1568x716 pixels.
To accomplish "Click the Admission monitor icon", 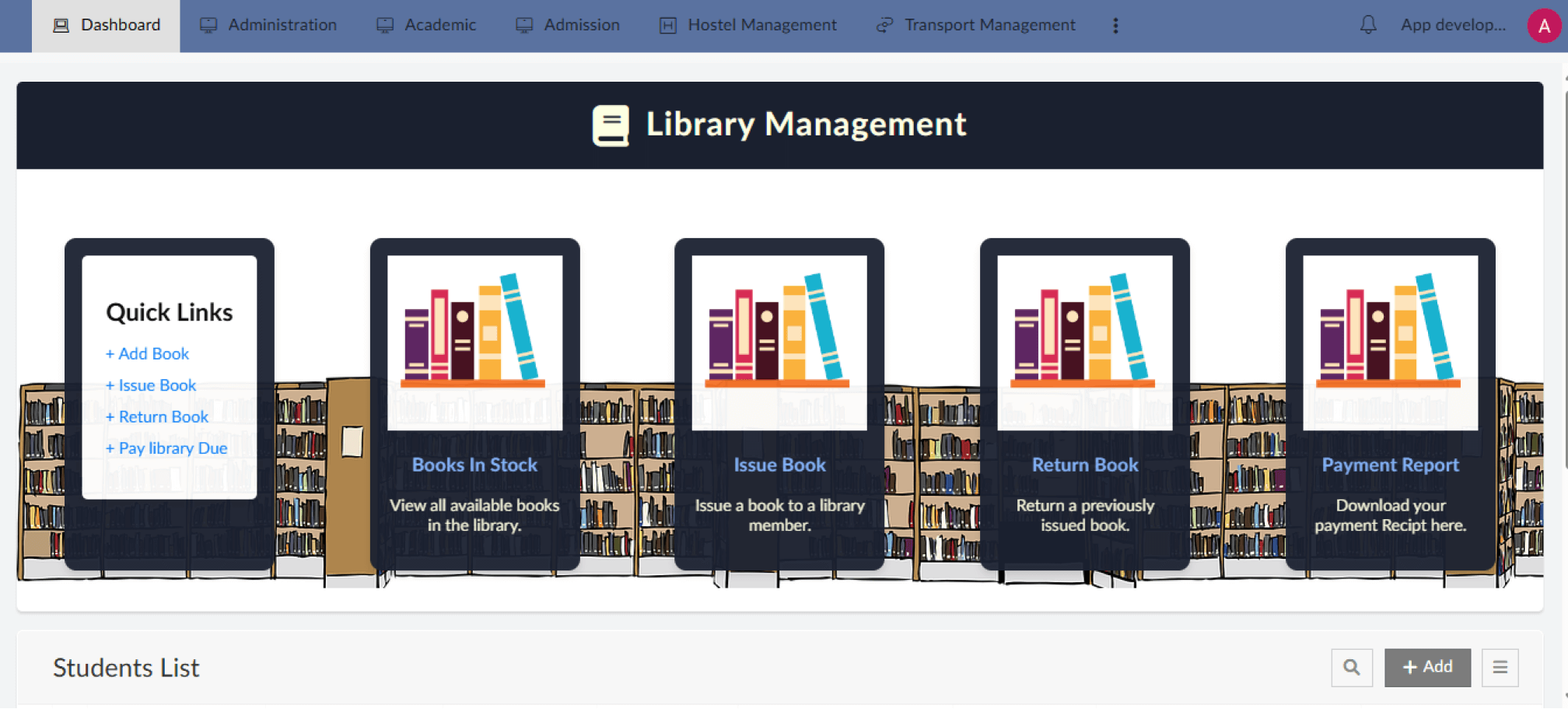I will [523, 24].
